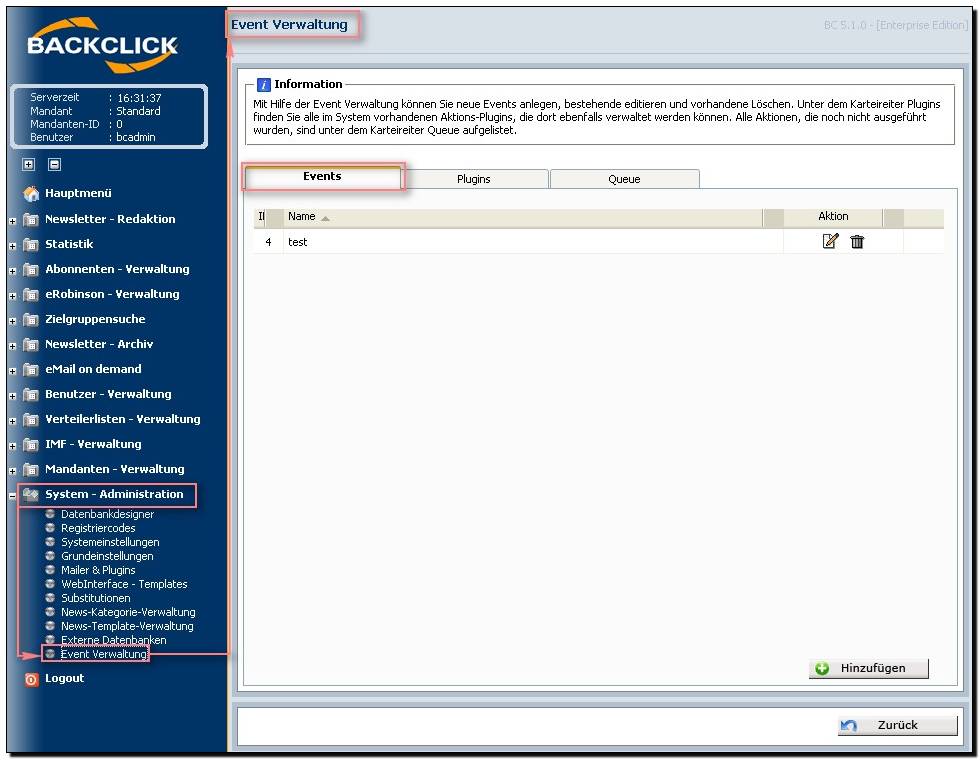Screen dimensions: 980x760
Task: Expand the Abonnenten - Verwaltung node
Action: point(13,270)
